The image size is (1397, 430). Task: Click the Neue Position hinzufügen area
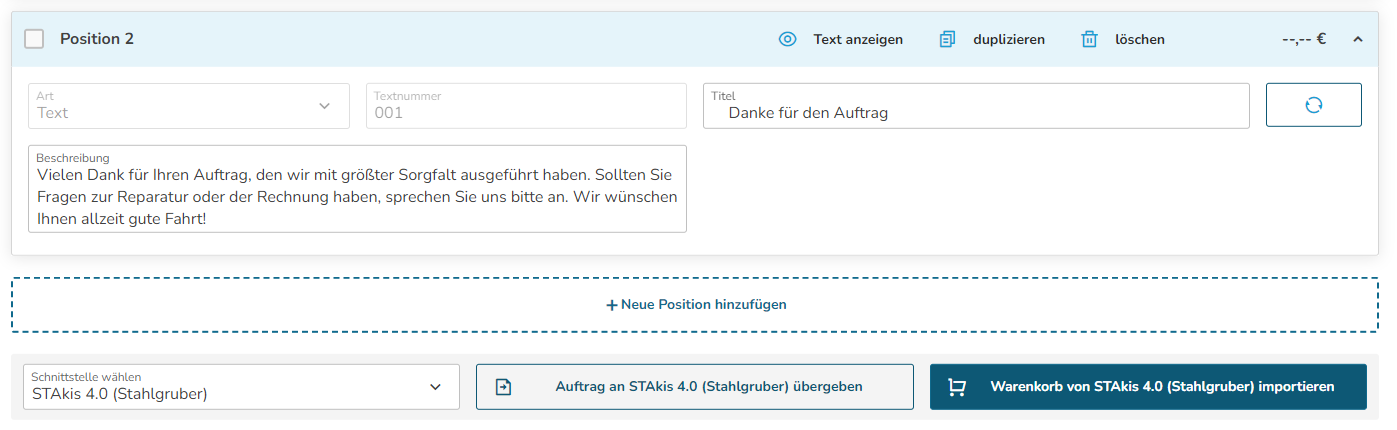click(695, 305)
